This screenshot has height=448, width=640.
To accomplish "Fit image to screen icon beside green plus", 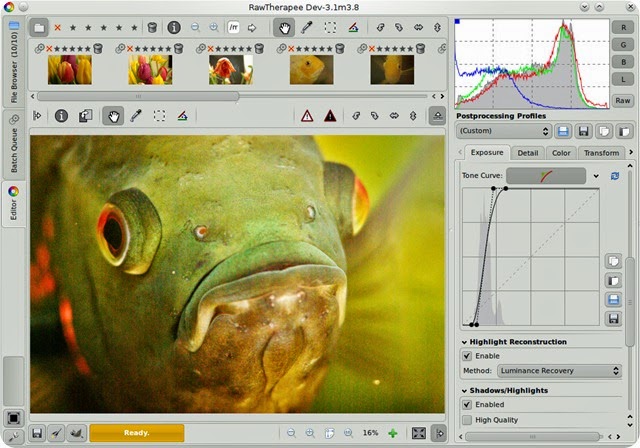I will click(419, 433).
